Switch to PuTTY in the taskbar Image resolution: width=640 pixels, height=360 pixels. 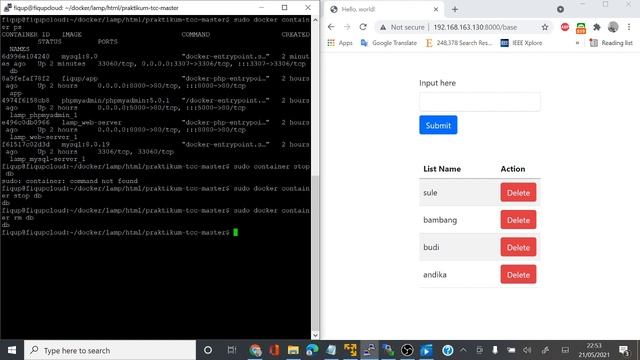pyautogui.click(x=369, y=350)
